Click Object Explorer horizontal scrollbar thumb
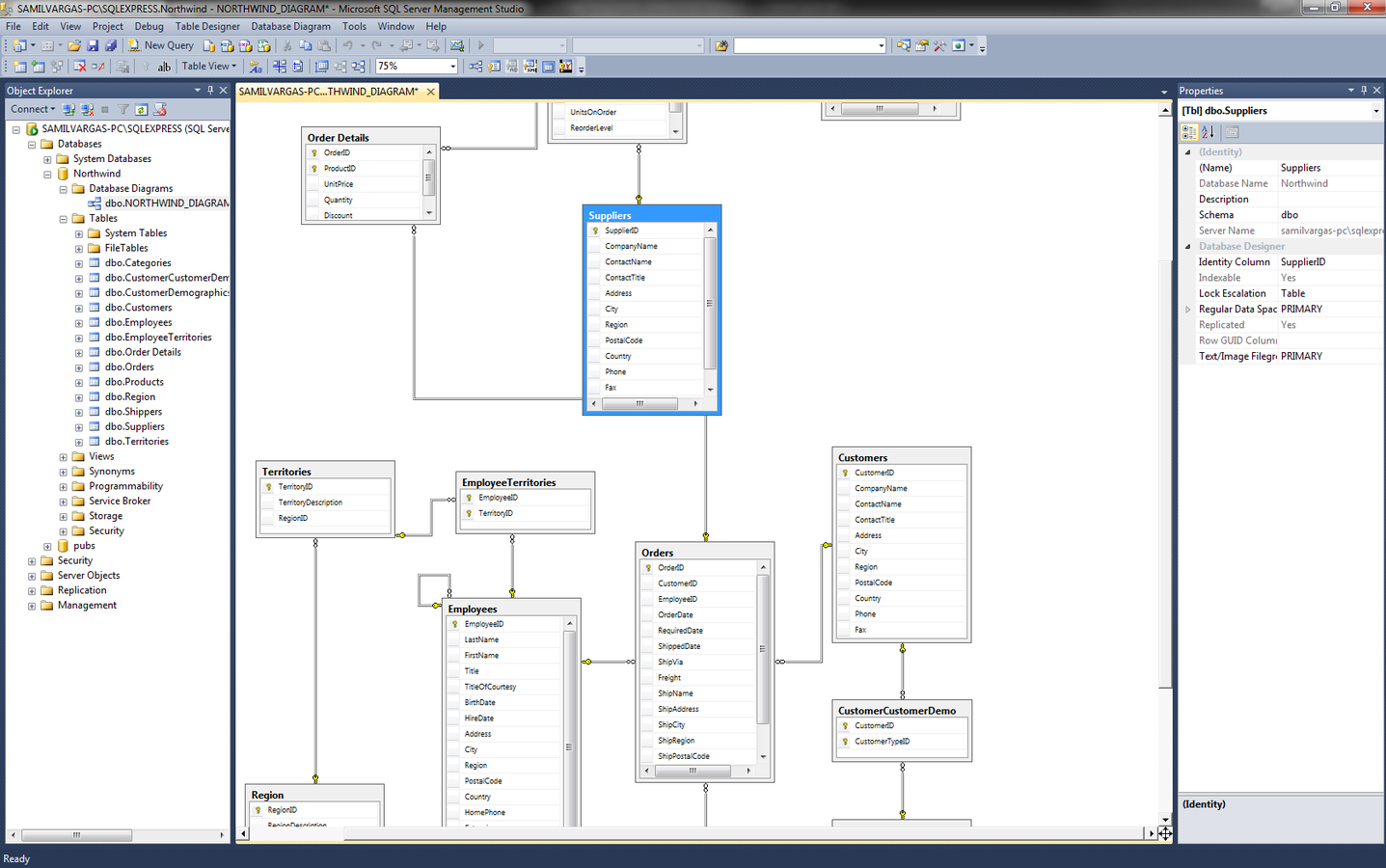This screenshot has width=1386, height=868. click(x=76, y=835)
